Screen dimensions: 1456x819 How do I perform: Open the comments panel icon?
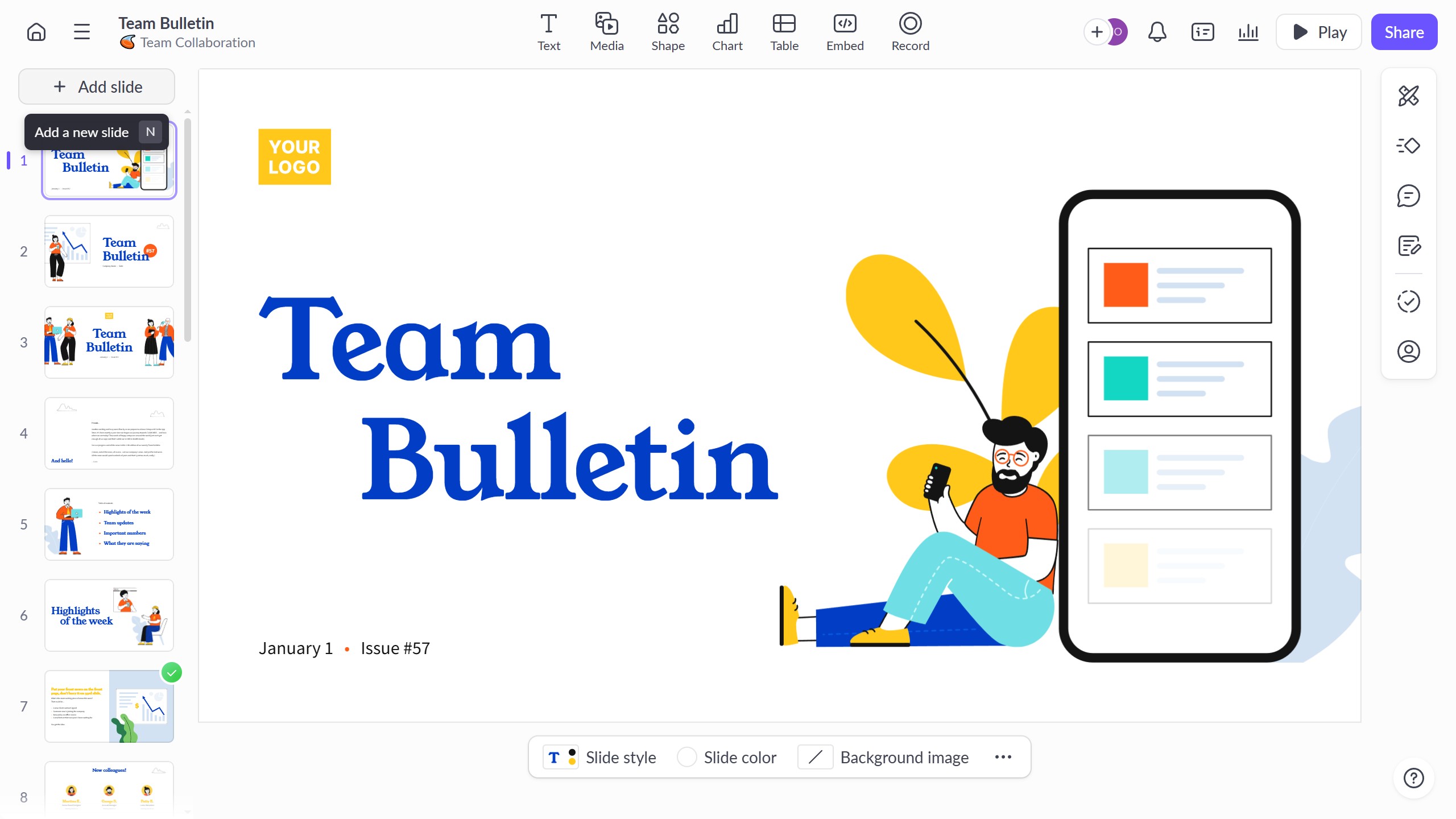[x=1408, y=196]
